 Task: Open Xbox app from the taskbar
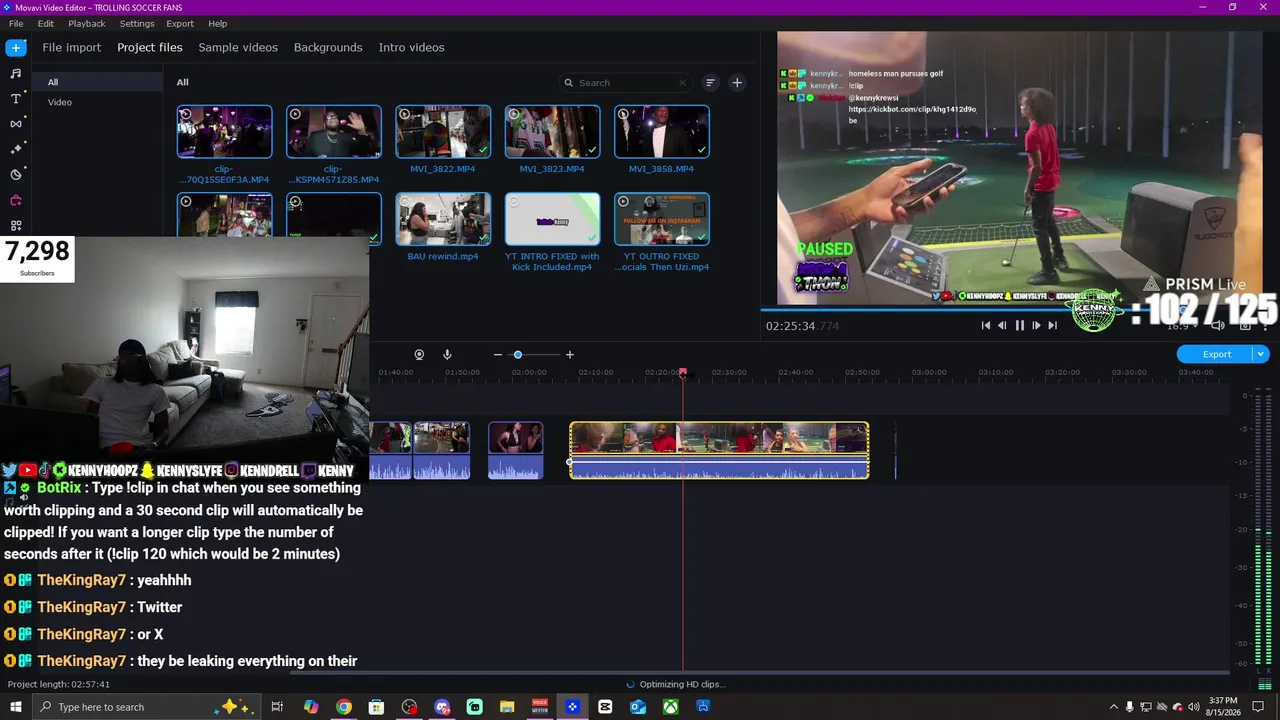click(670, 707)
